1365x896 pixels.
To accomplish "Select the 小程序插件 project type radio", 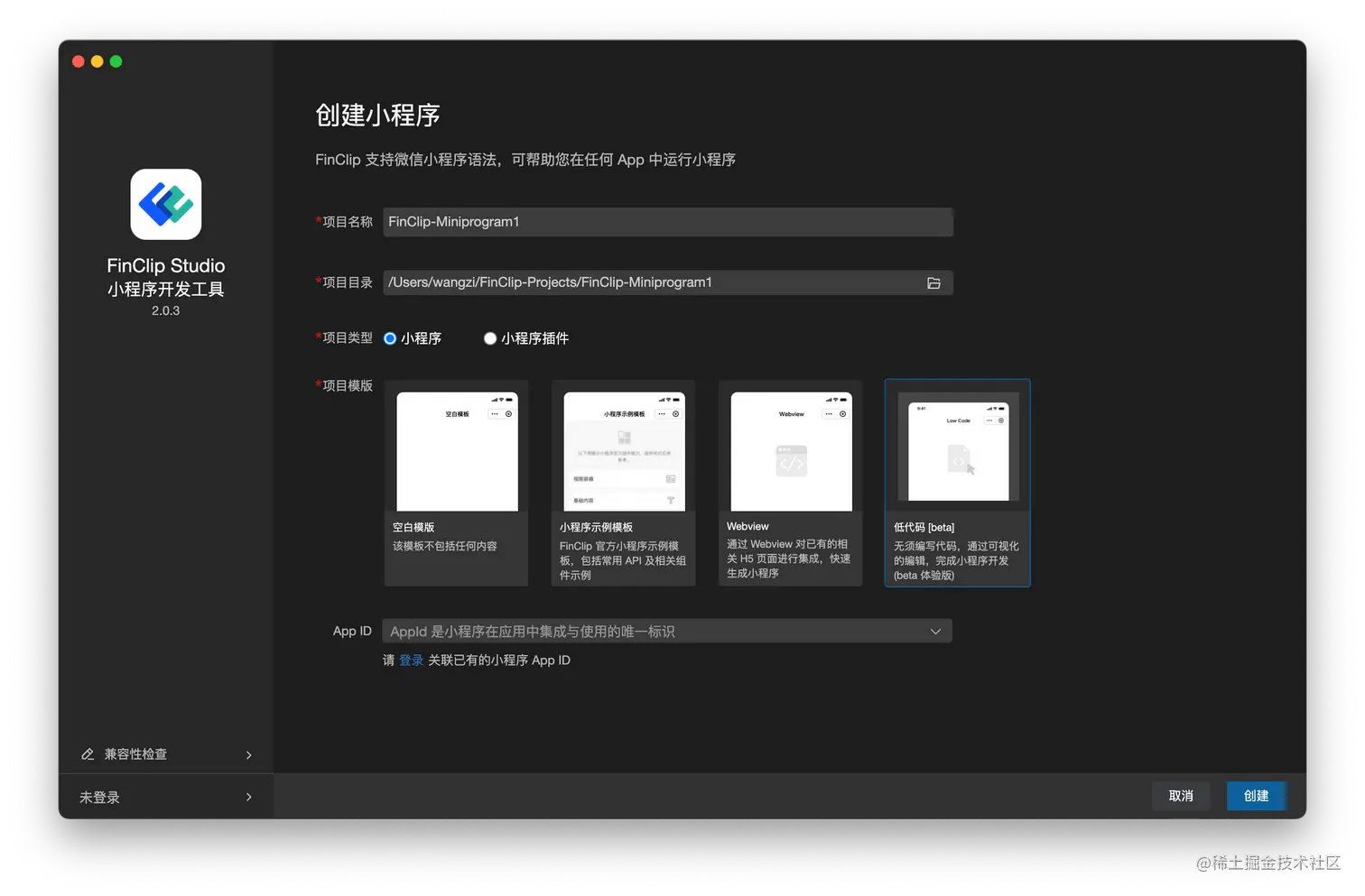I will coord(490,338).
